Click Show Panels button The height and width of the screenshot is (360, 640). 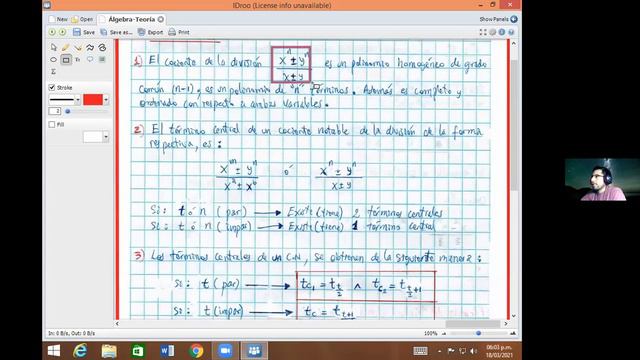(x=498, y=19)
